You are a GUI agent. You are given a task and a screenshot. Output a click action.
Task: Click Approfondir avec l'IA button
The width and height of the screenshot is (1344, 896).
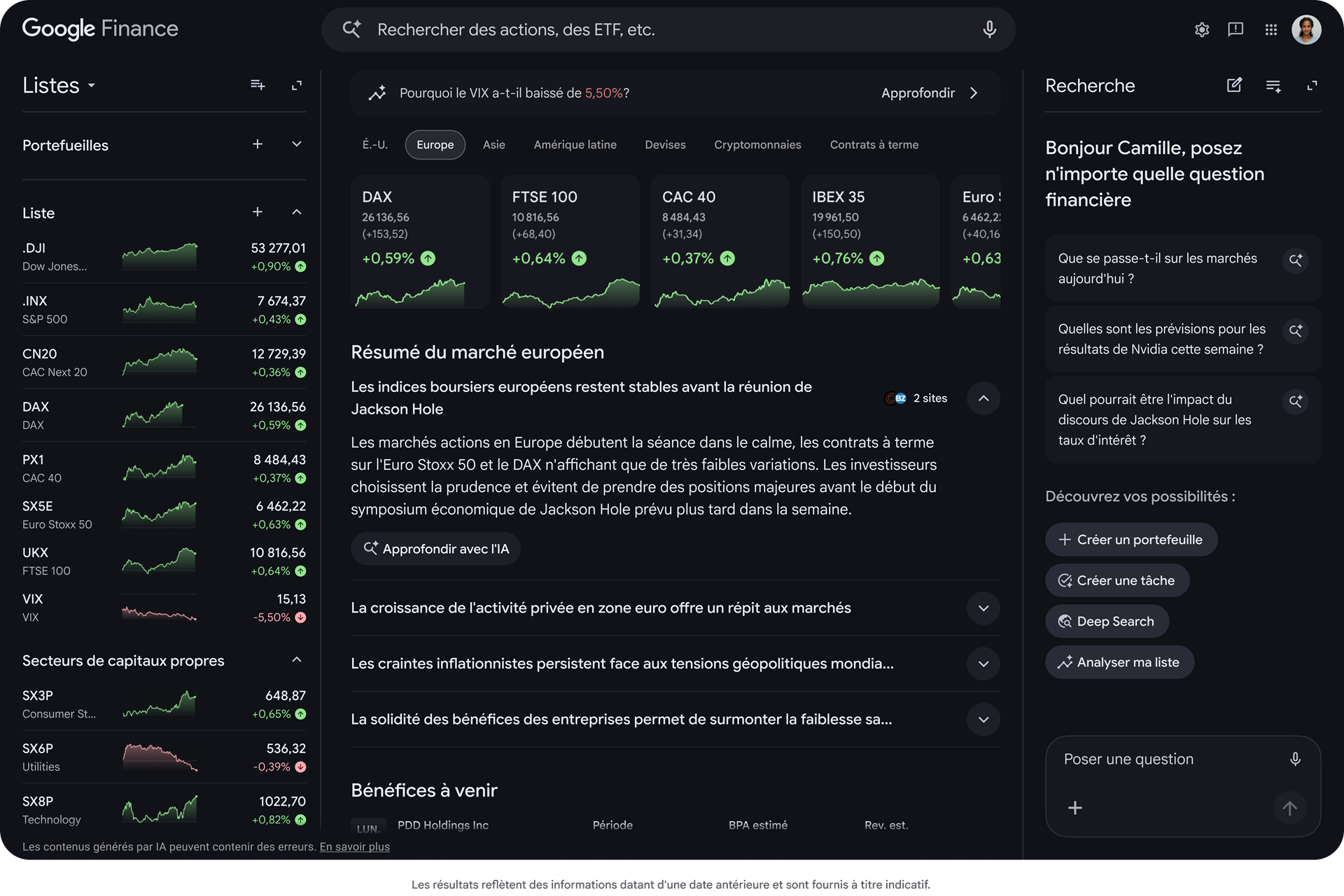tap(435, 549)
